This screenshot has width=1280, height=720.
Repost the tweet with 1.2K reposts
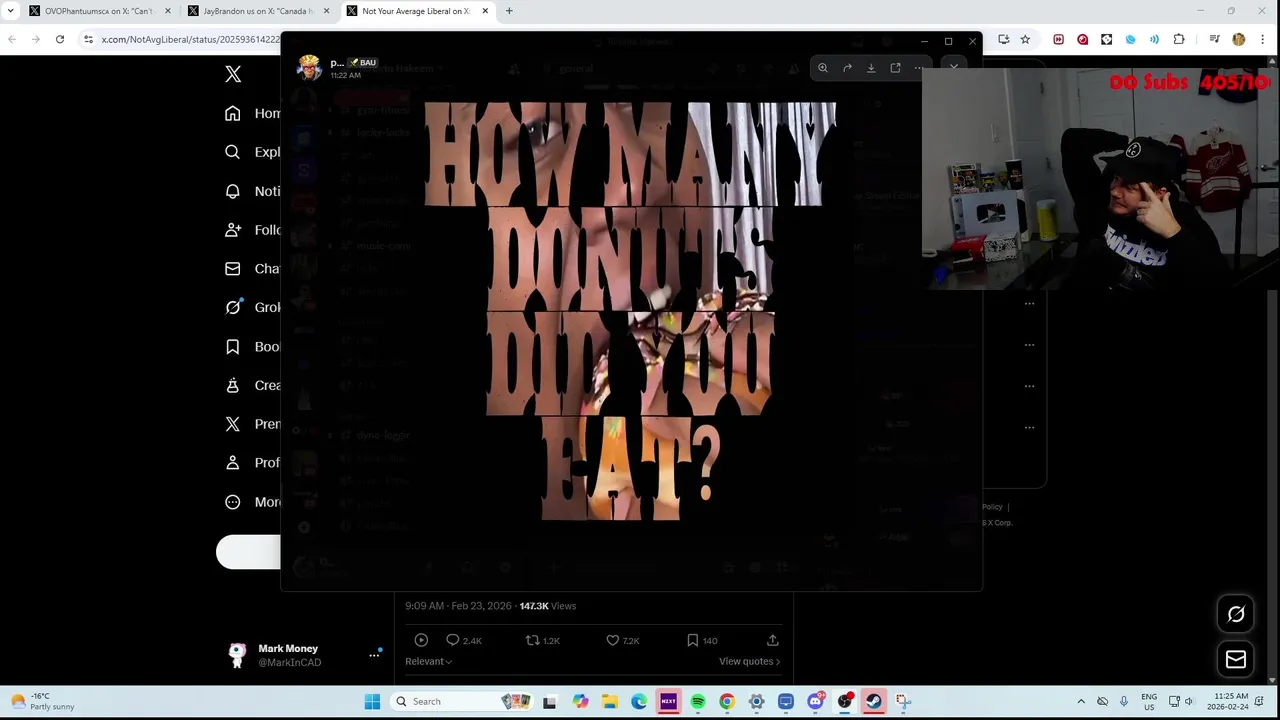[543, 640]
